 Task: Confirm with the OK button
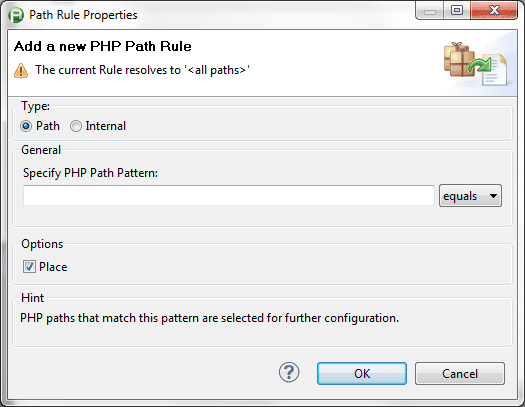[362, 374]
